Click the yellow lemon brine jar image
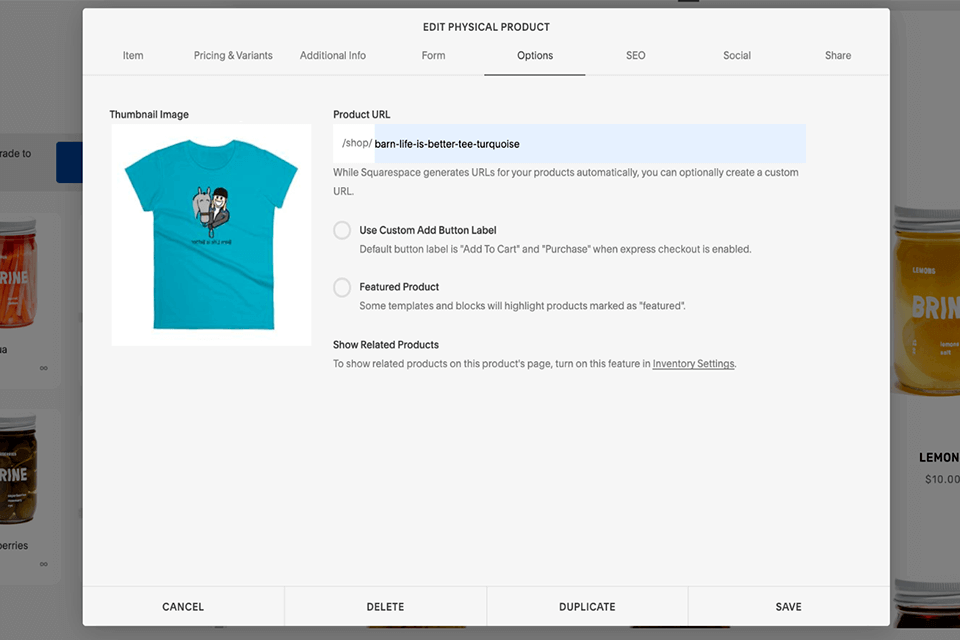The image size is (960, 640). pos(926,300)
